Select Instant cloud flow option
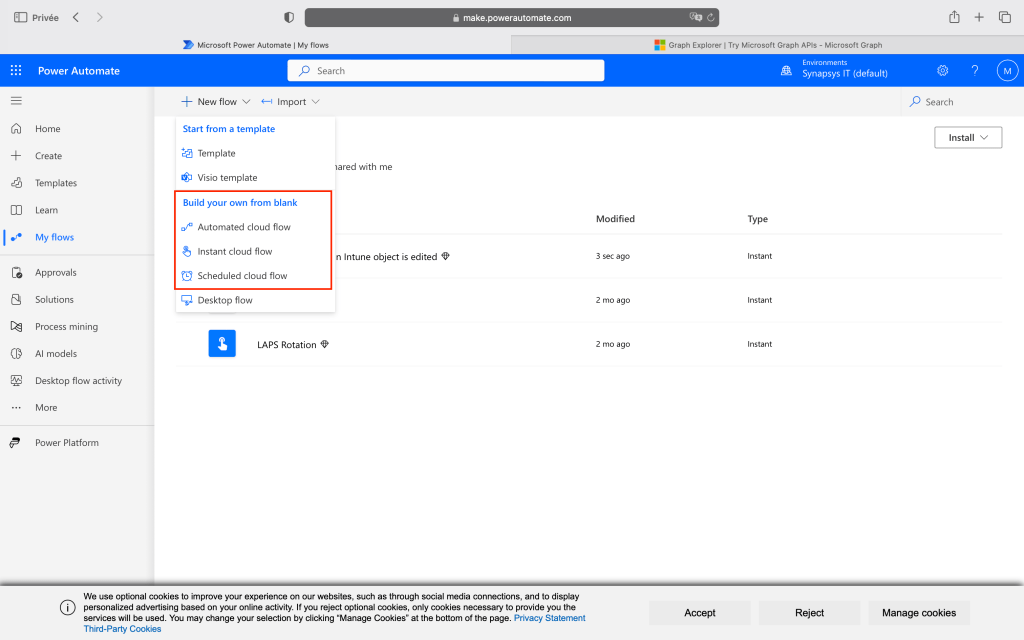 point(235,252)
